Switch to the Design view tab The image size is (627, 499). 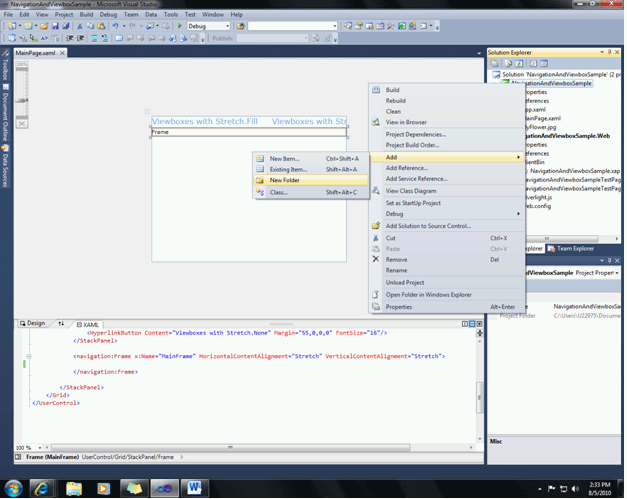[x=33, y=324]
